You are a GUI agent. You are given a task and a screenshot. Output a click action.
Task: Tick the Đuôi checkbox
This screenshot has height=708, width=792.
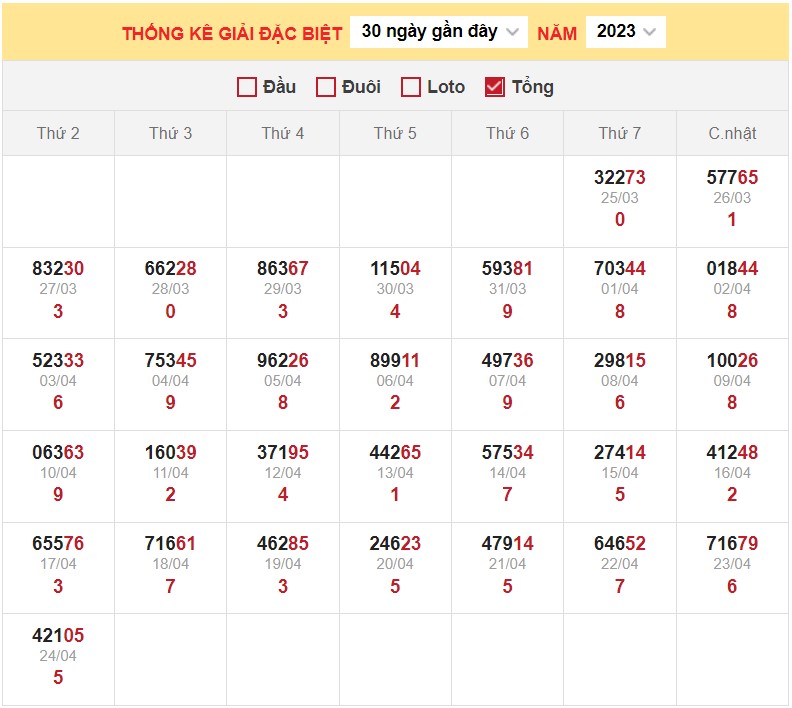click(x=325, y=87)
